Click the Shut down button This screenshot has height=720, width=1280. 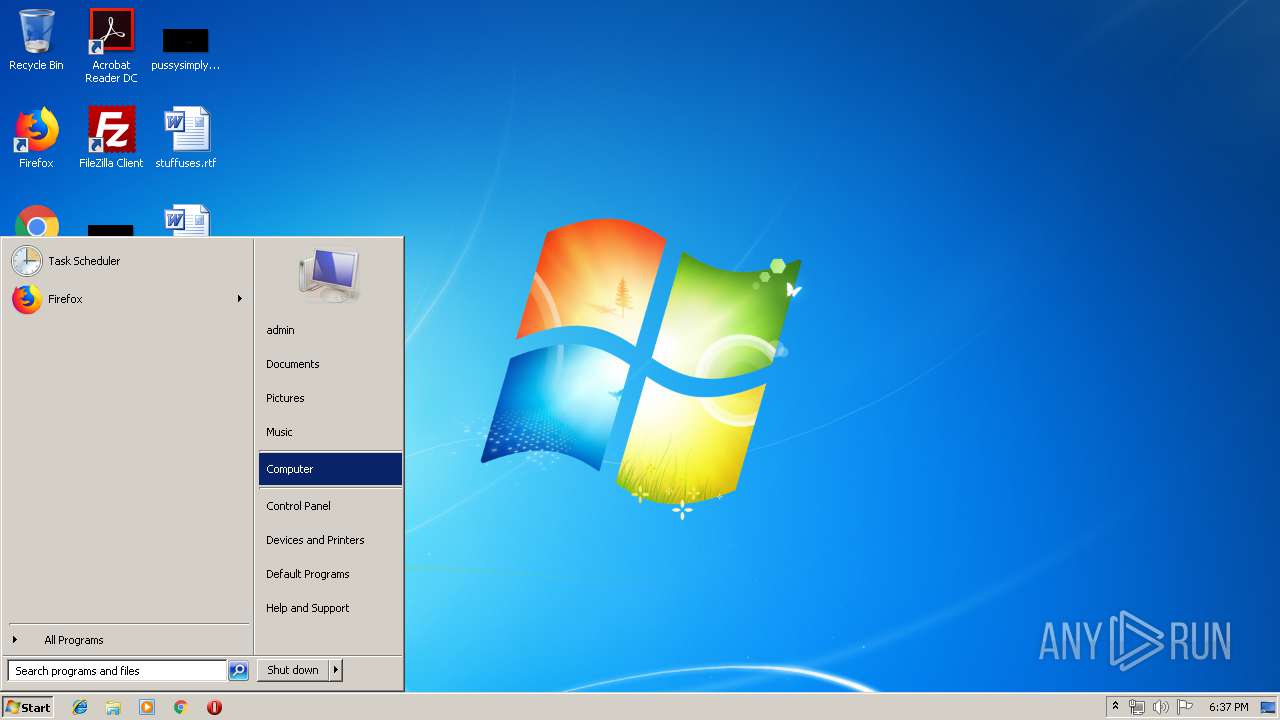click(293, 670)
